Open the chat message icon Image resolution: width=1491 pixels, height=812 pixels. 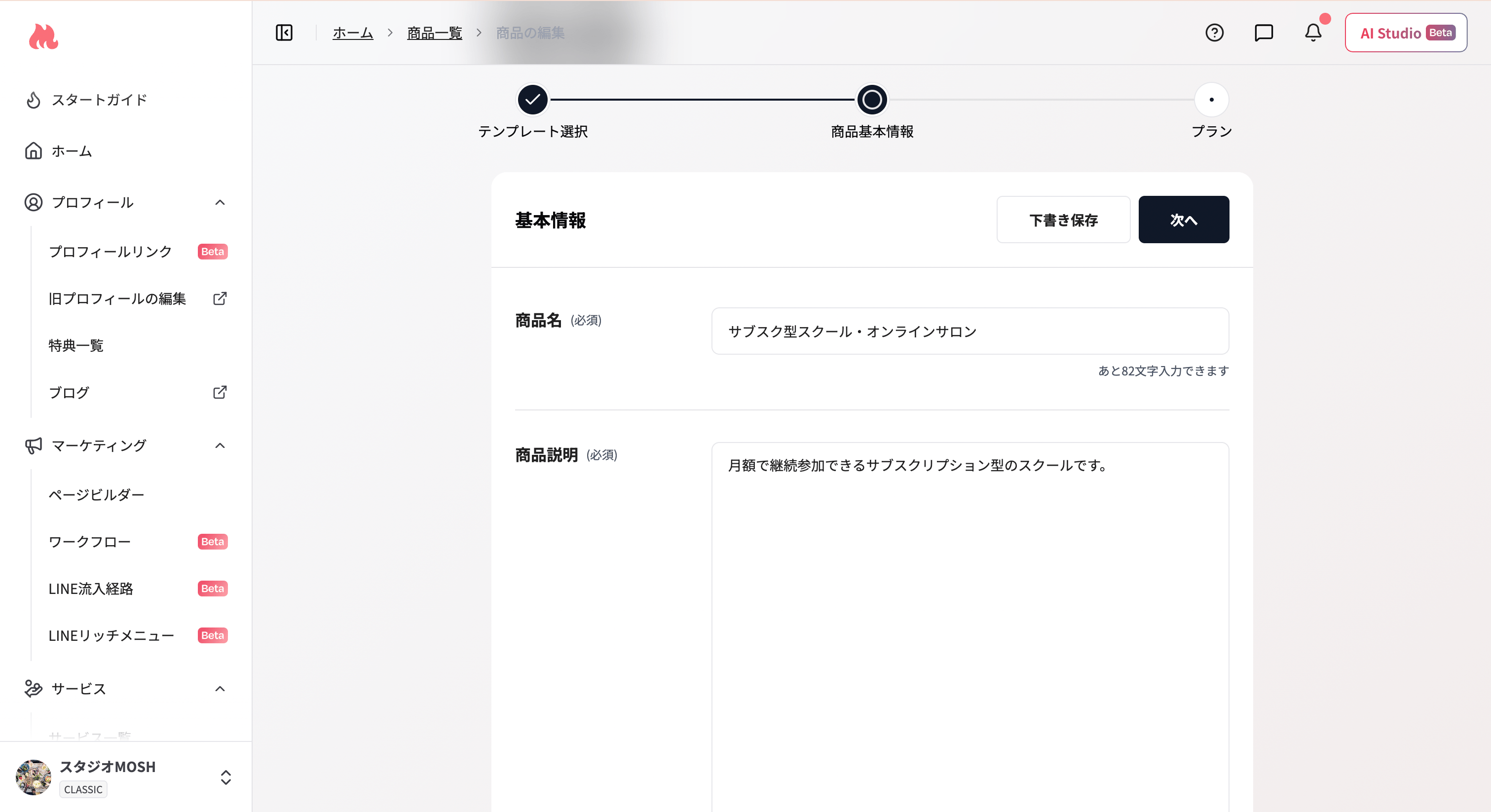click(x=1264, y=33)
